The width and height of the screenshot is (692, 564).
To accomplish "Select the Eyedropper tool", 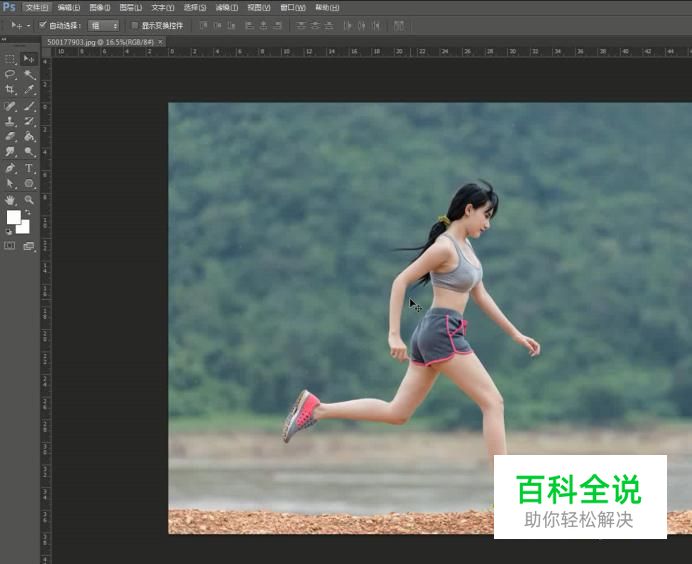I will [x=29, y=90].
